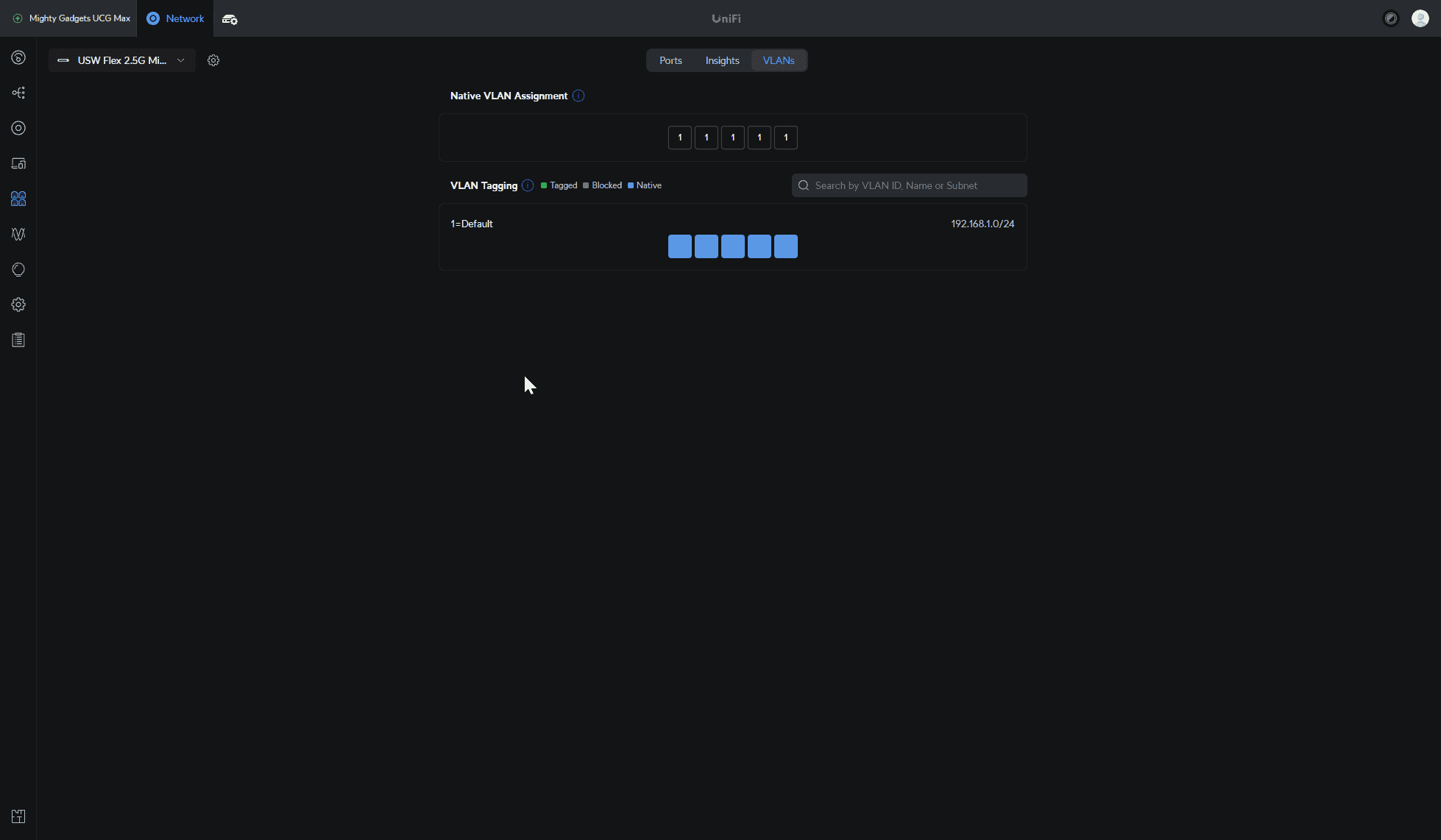This screenshot has width=1441, height=840.
Task: Switch to the Ports tab
Action: point(670,60)
